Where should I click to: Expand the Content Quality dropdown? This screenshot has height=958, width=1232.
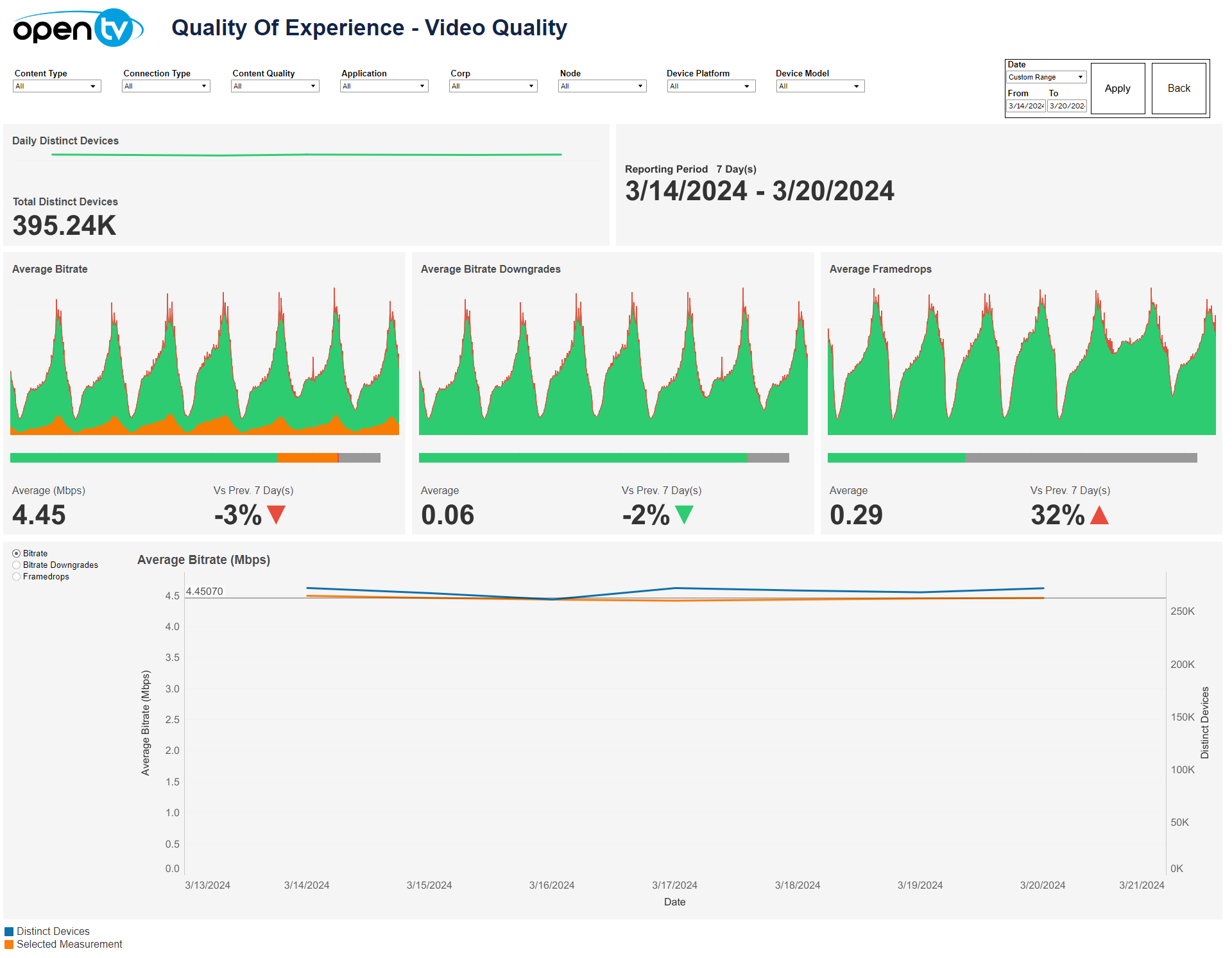[275, 86]
